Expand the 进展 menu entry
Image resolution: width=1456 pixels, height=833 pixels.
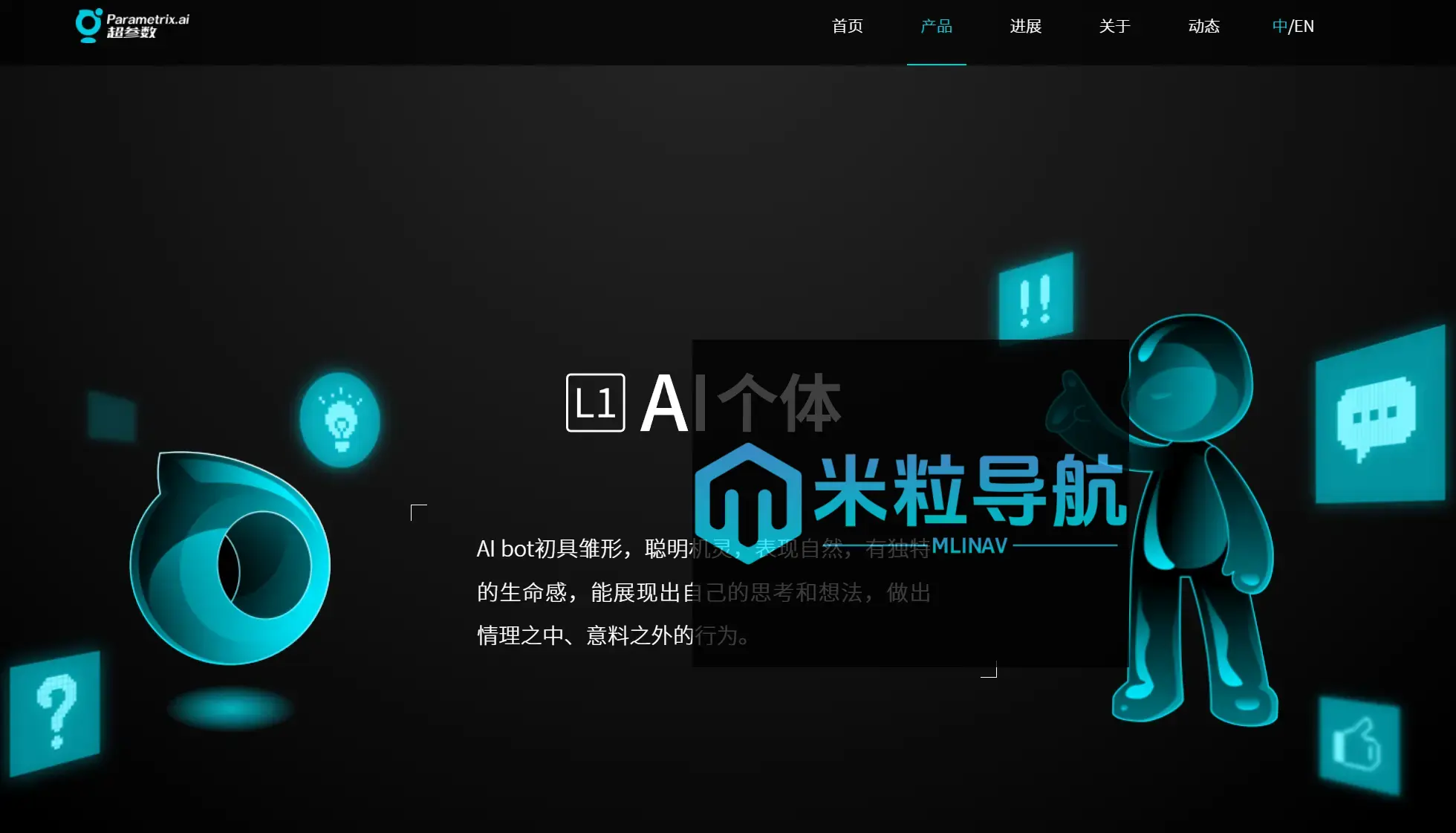tap(1025, 26)
